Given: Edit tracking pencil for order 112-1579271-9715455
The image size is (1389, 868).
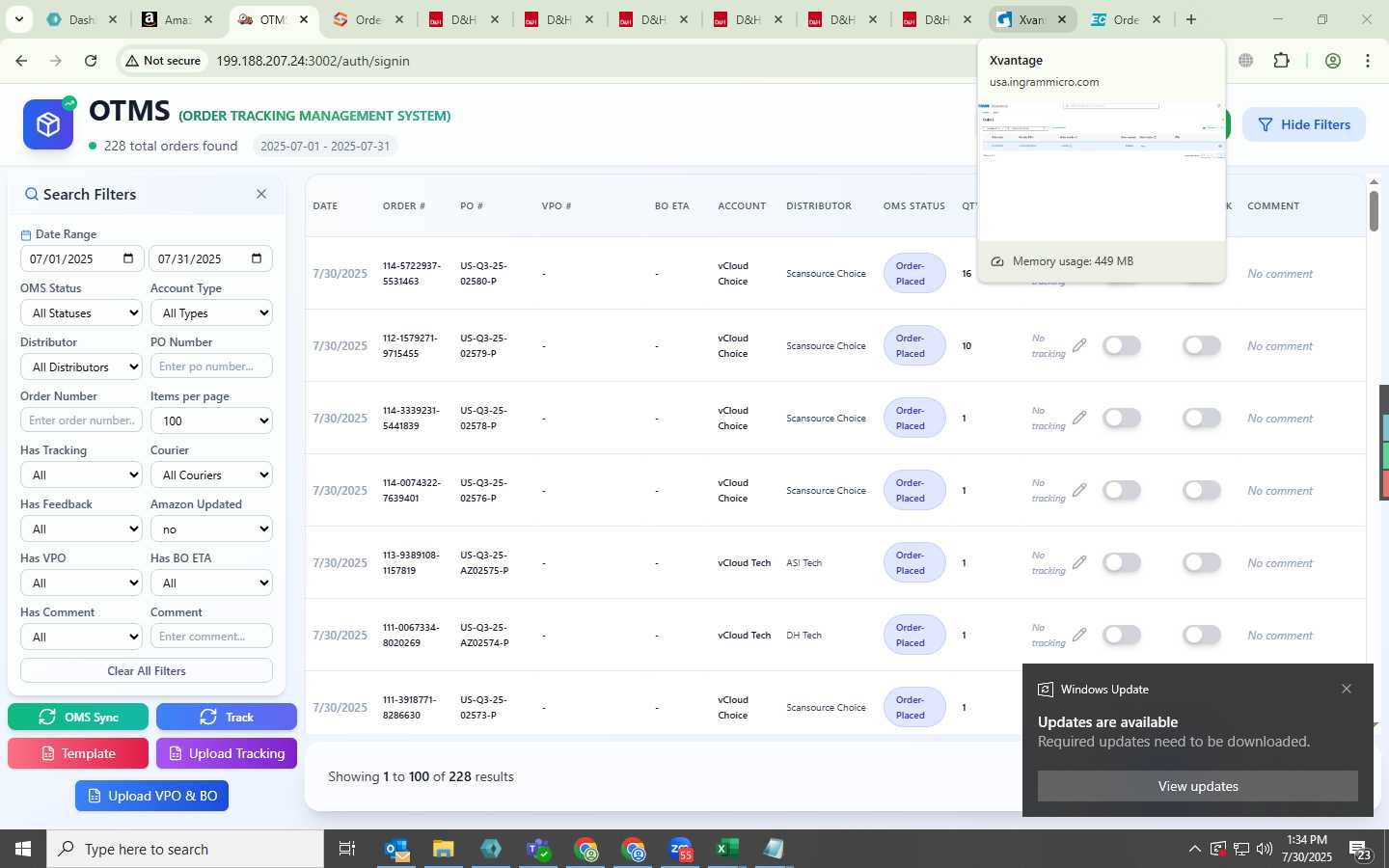Looking at the screenshot, I should [1079, 345].
